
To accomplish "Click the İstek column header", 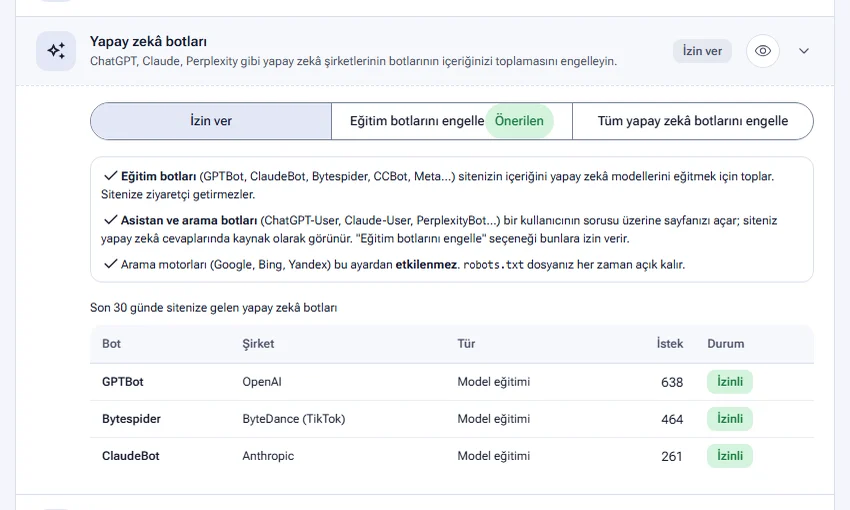I will tap(669, 344).
